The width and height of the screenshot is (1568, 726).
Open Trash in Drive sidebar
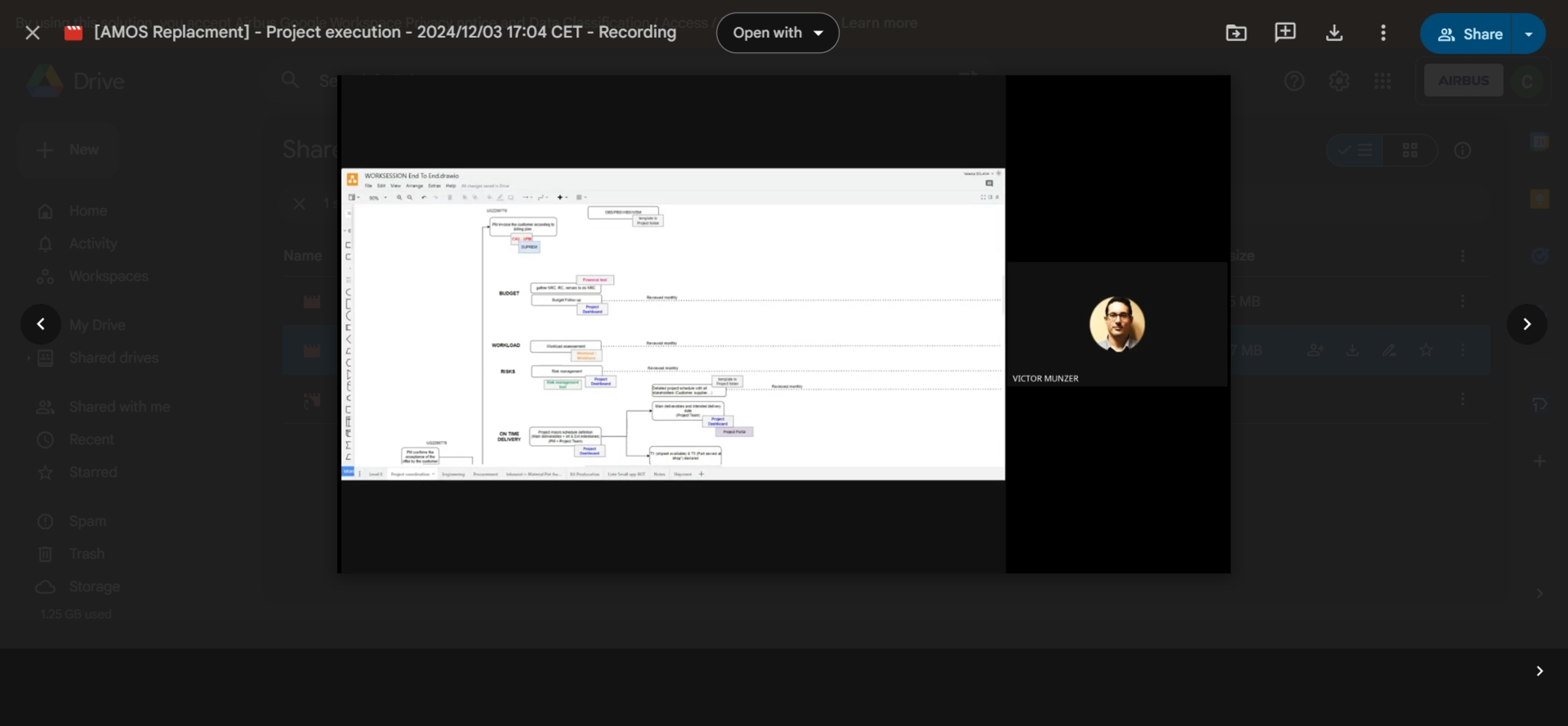[87, 554]
